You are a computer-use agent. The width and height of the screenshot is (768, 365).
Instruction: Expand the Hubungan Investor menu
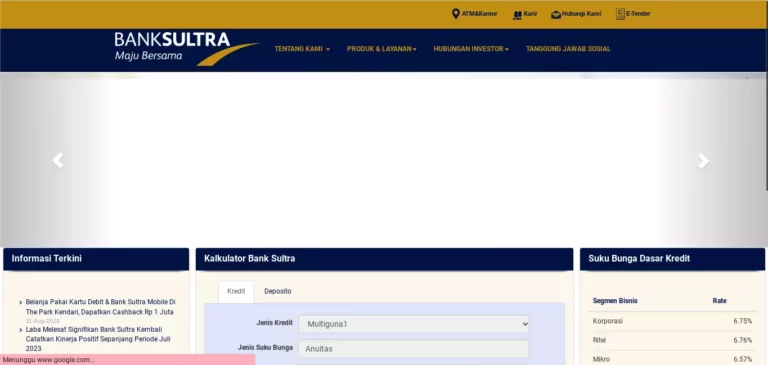(x=471, y=49)
